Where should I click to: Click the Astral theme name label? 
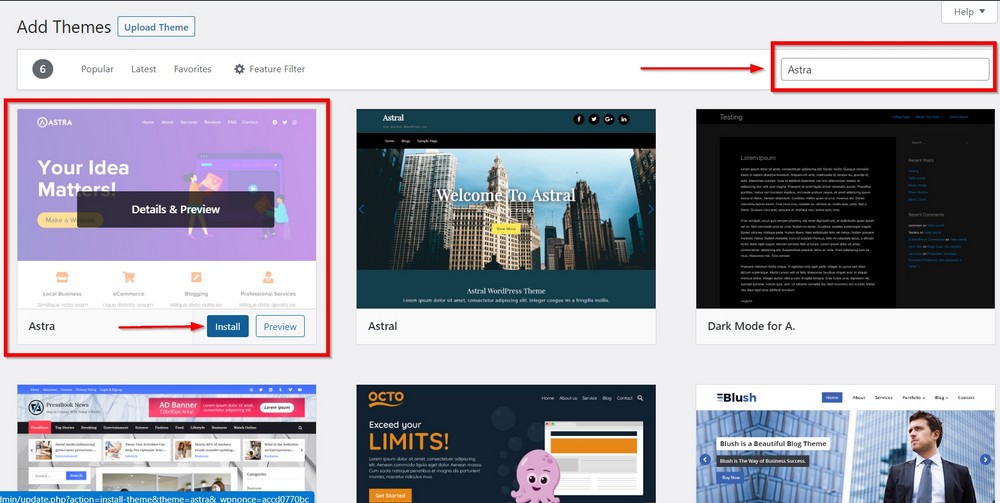pos(383,326)
